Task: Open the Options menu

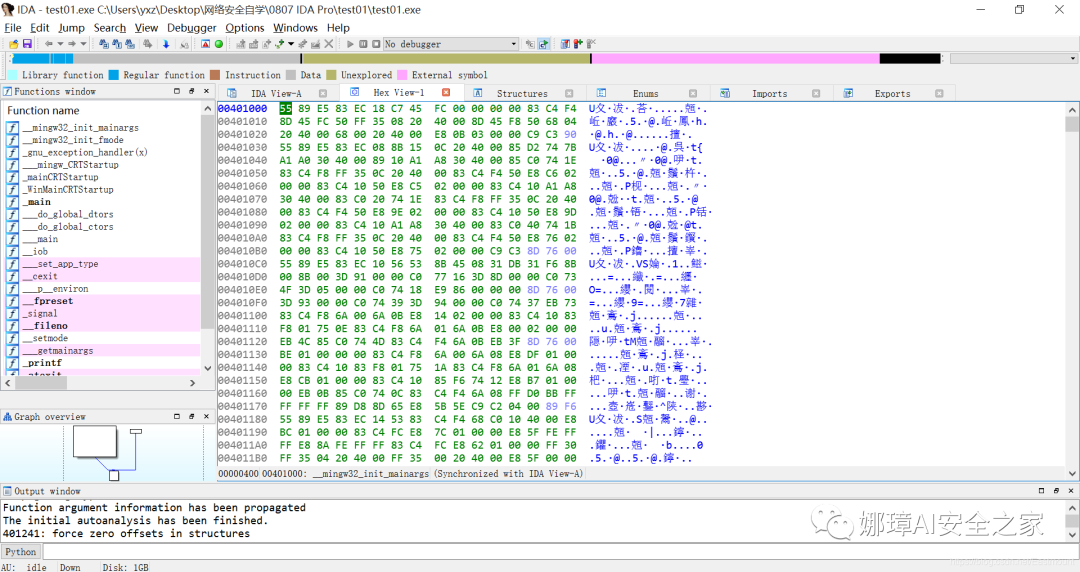Action: pos(245,28)
